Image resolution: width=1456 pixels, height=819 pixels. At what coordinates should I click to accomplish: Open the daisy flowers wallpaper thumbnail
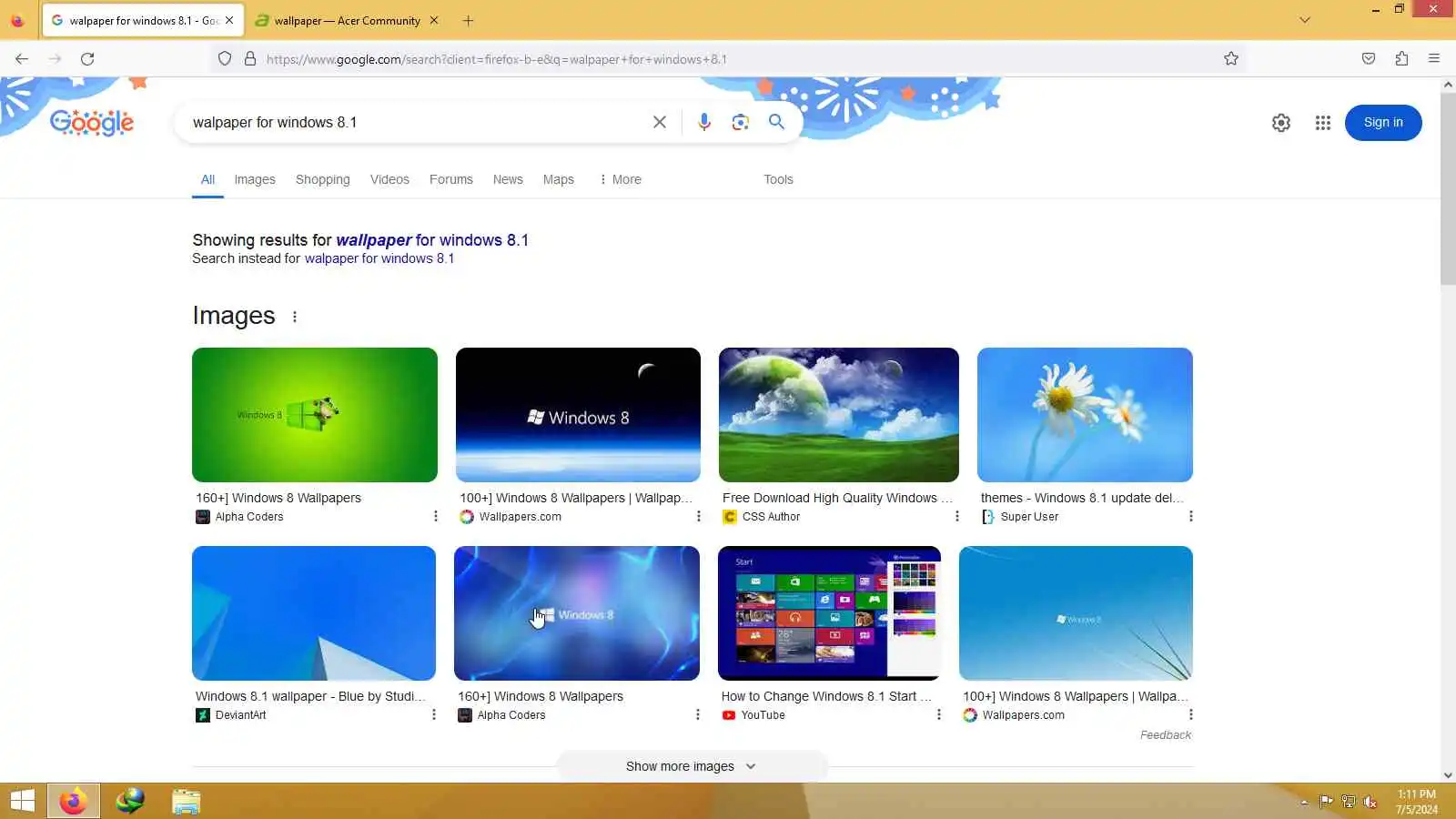1085,415
